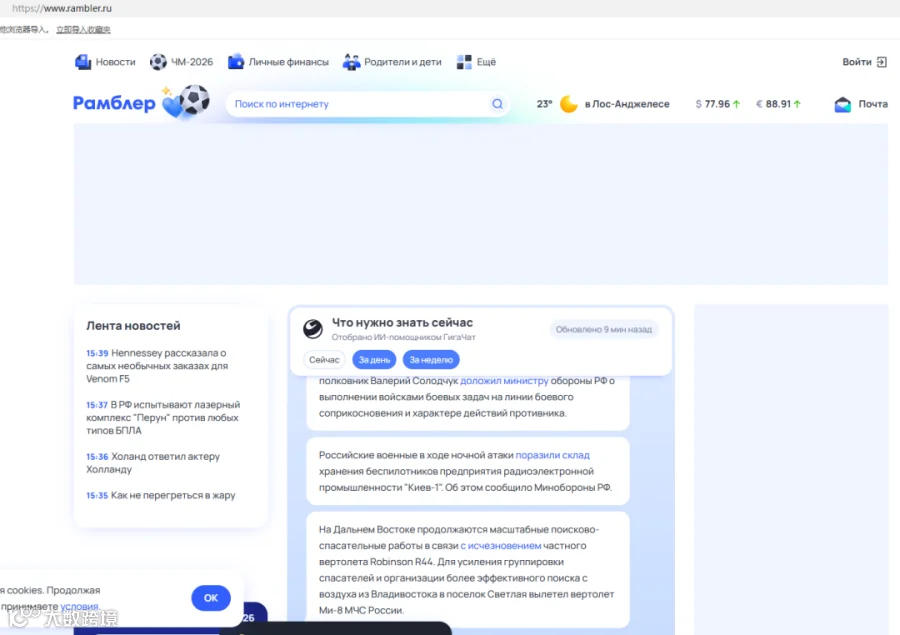Click the Родители и дети family icon
The width and height of the screenshot is (900, 635).
[x=351, y=62]
